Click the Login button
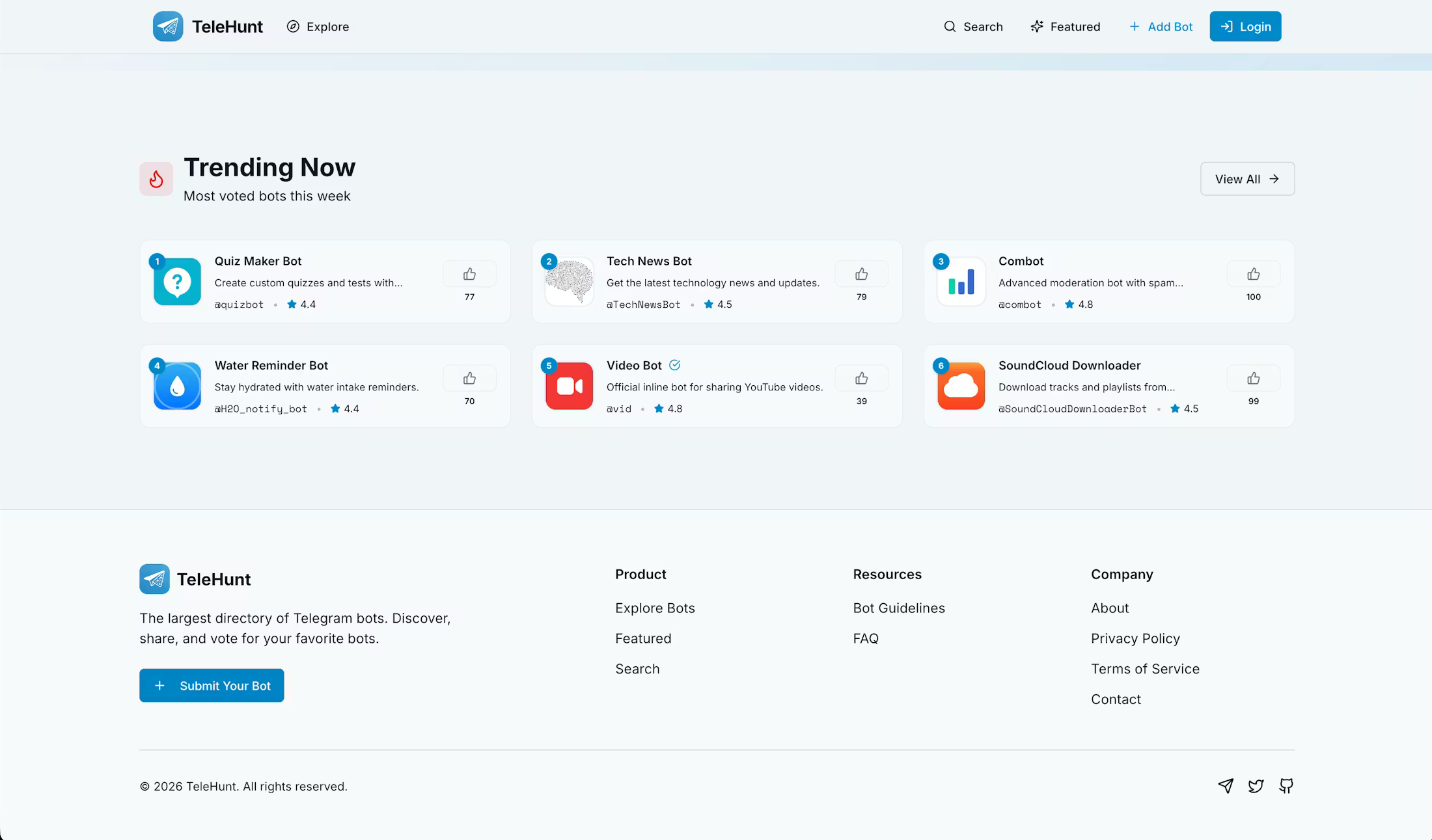The width and height of the screenshot is (1432, 840). click(1245, 27)
